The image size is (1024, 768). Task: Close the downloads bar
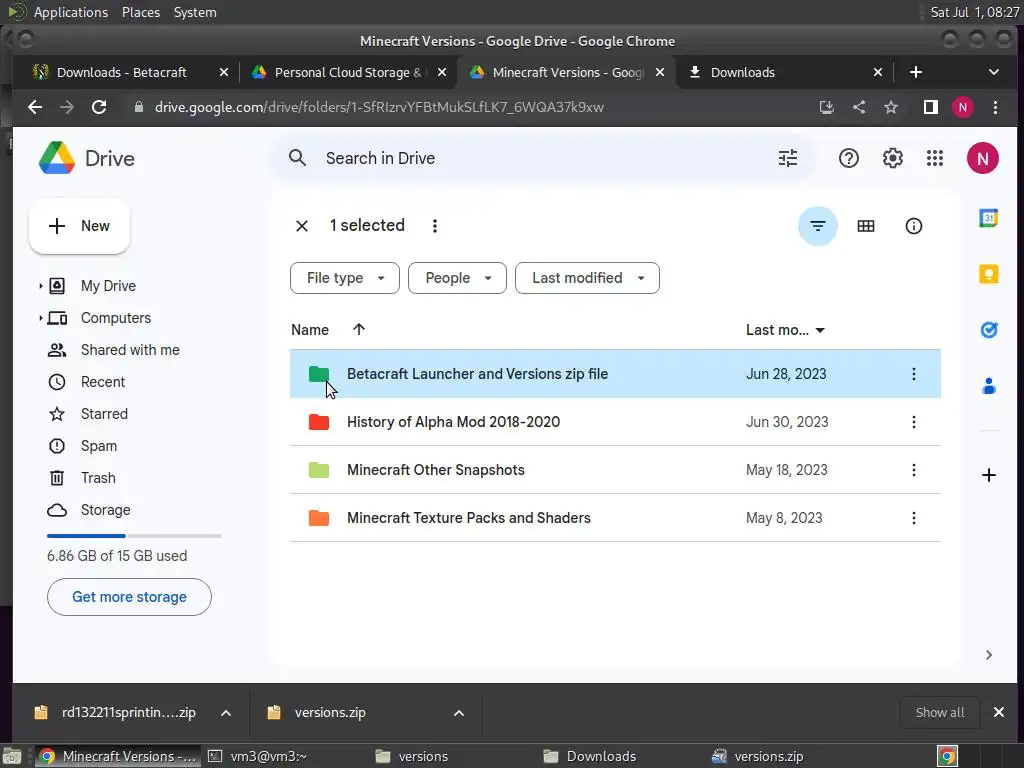[x=999, y=712]
